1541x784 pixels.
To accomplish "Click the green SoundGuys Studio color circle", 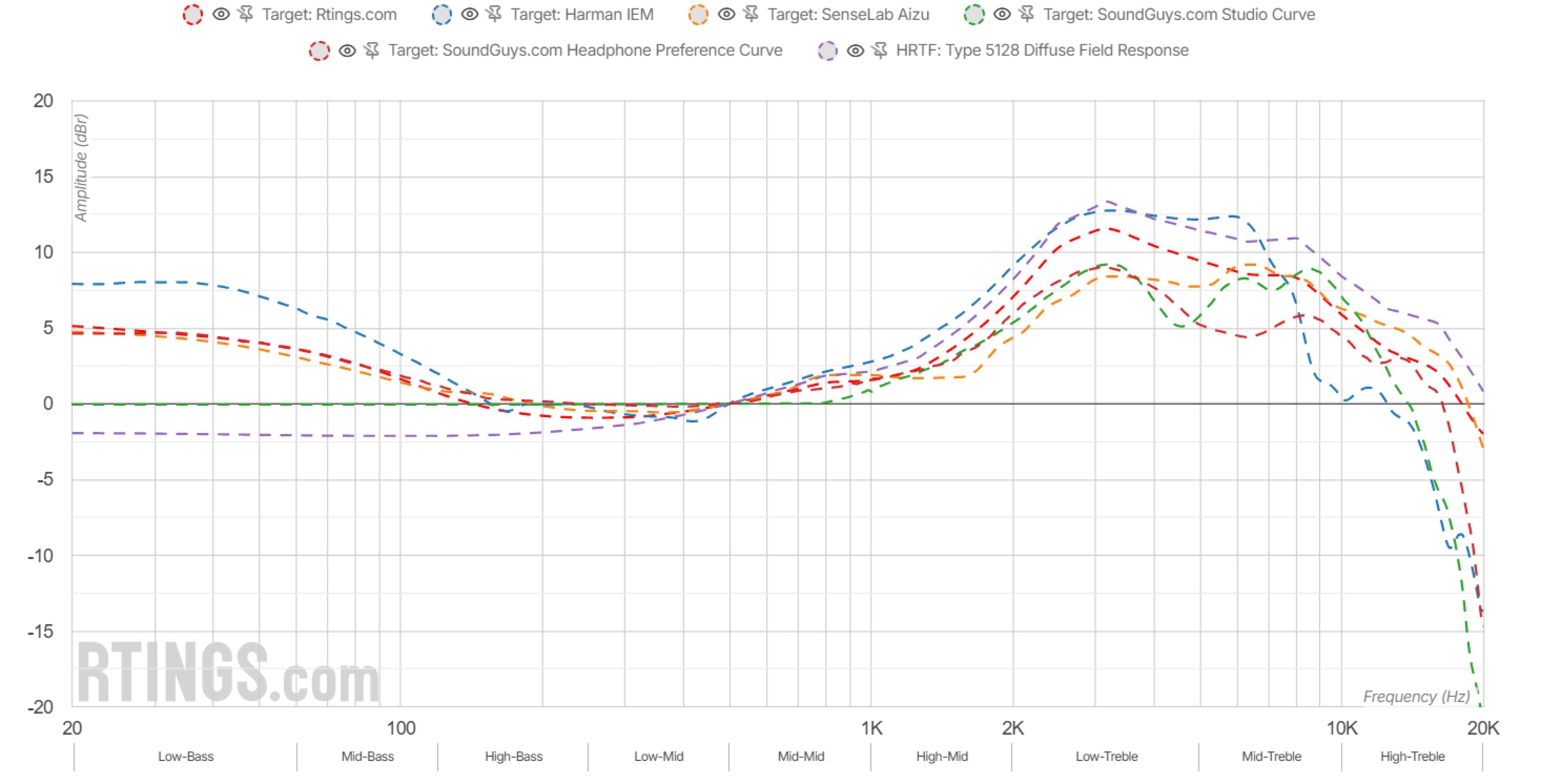I will point(974,15).
